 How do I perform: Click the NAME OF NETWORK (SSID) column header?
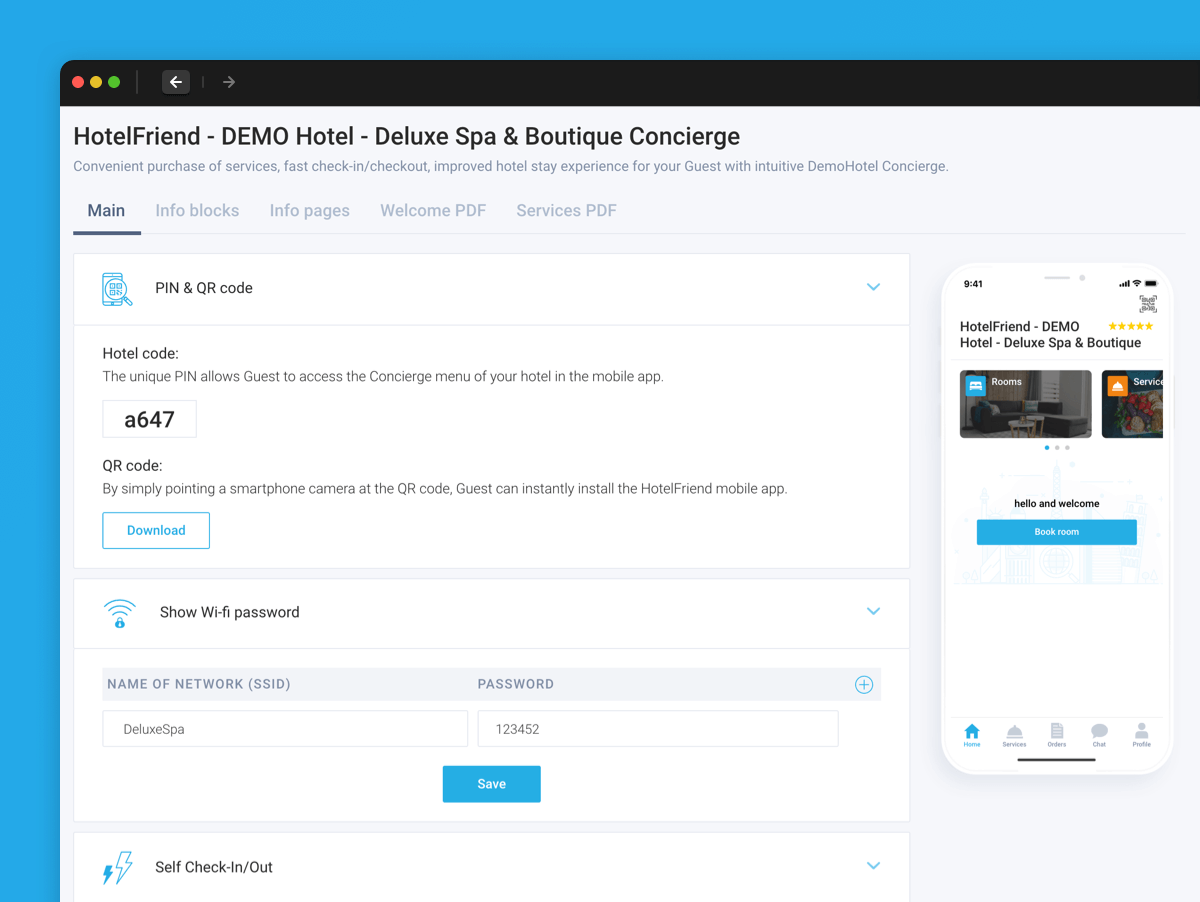199,684
